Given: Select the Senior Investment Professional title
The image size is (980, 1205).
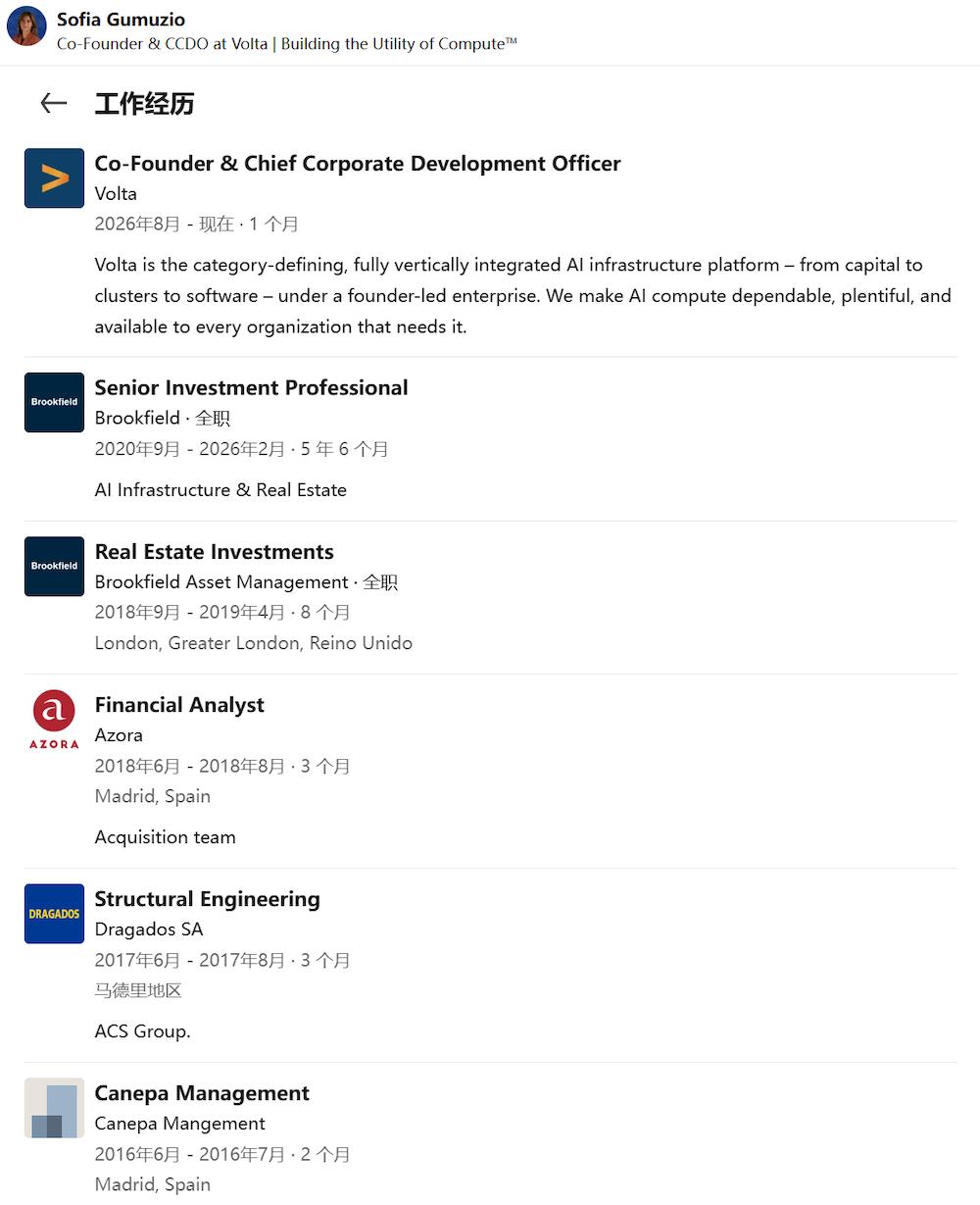Looking at the screenshot, I should tap(251, 387).
